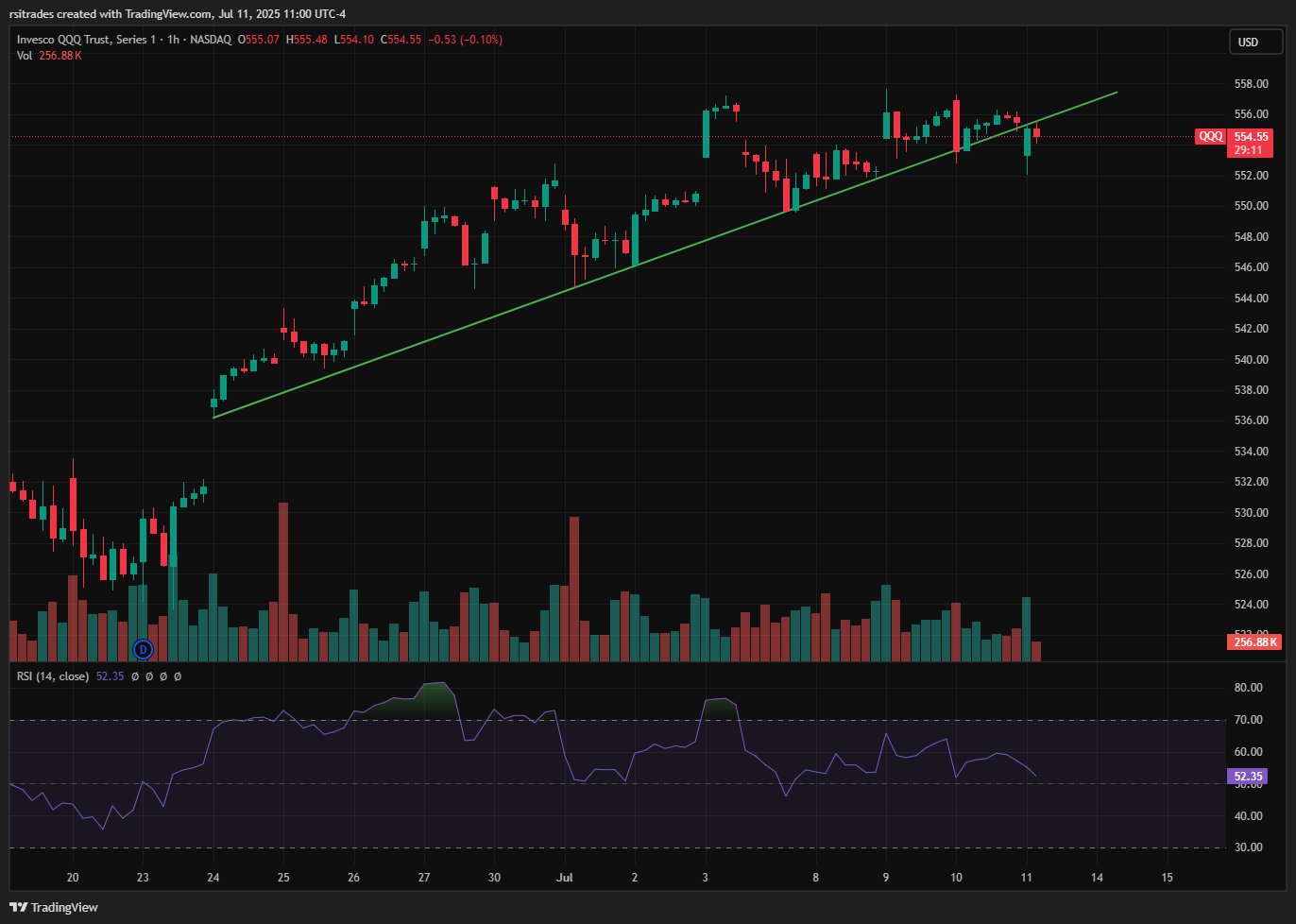
Task: Click 'NASDAQ' exchange in the chart legend
Action: (x=211, y=40)
